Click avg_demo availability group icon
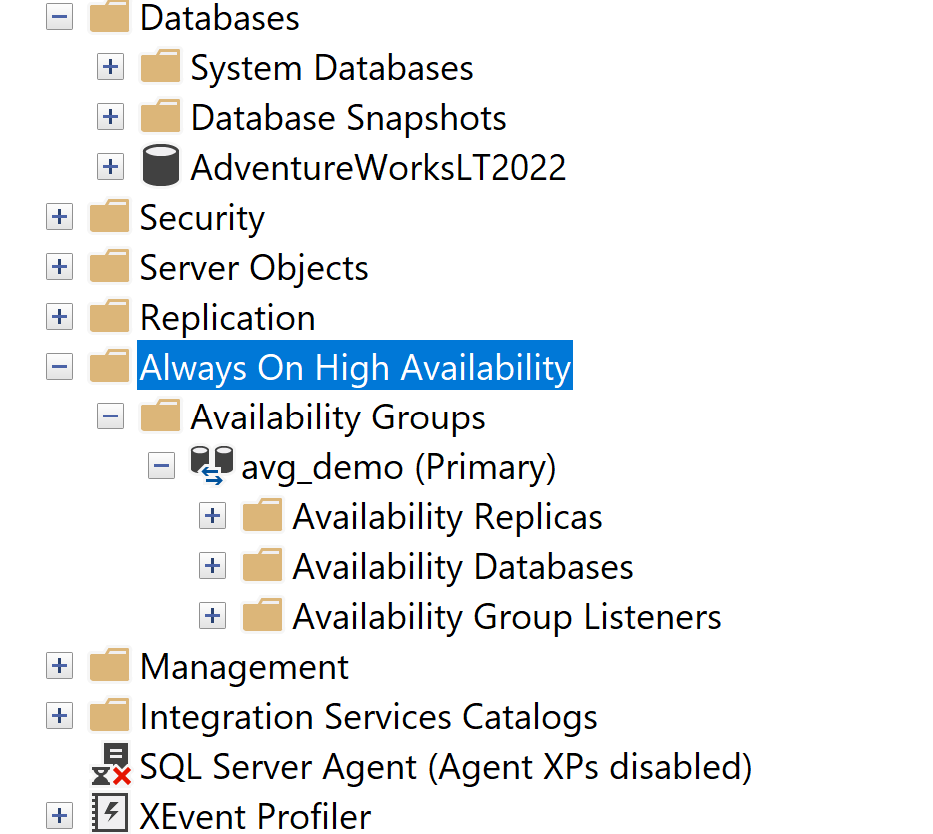This screenshot has height=834, width=933. tap(212, 466)
